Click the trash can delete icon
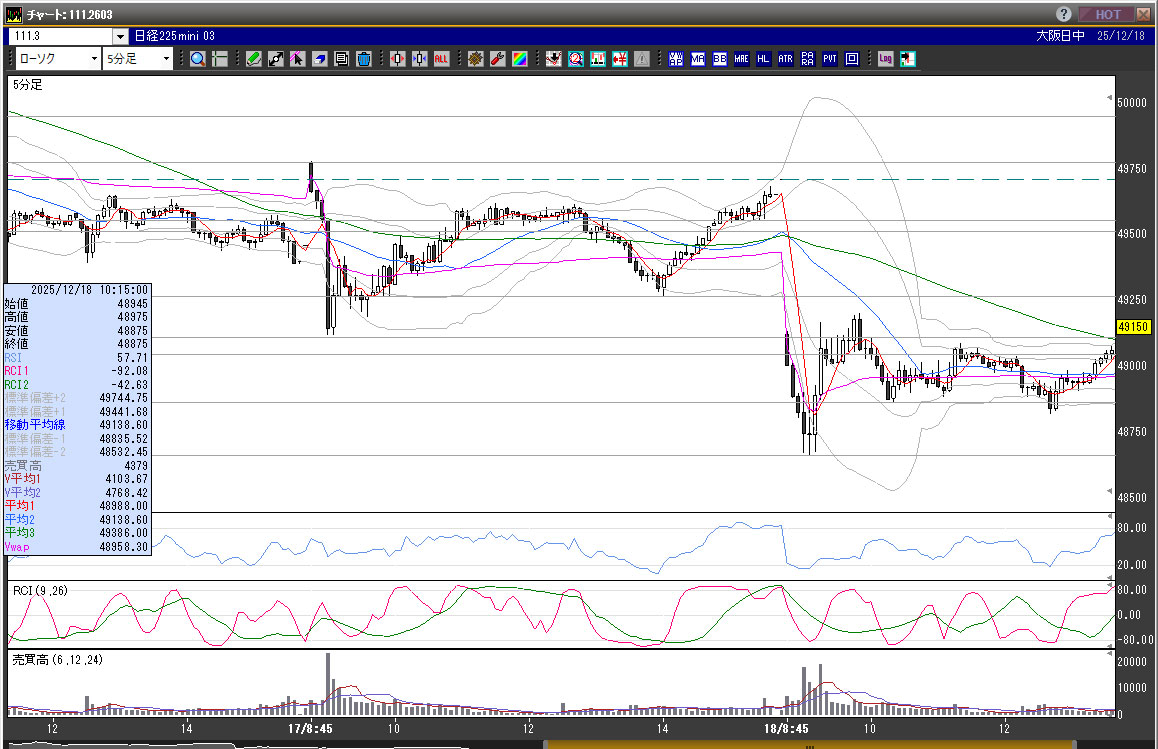Image resolution: width=1158 pixels, height=749 pixels. pyautogui.click(x=363, y=59)
